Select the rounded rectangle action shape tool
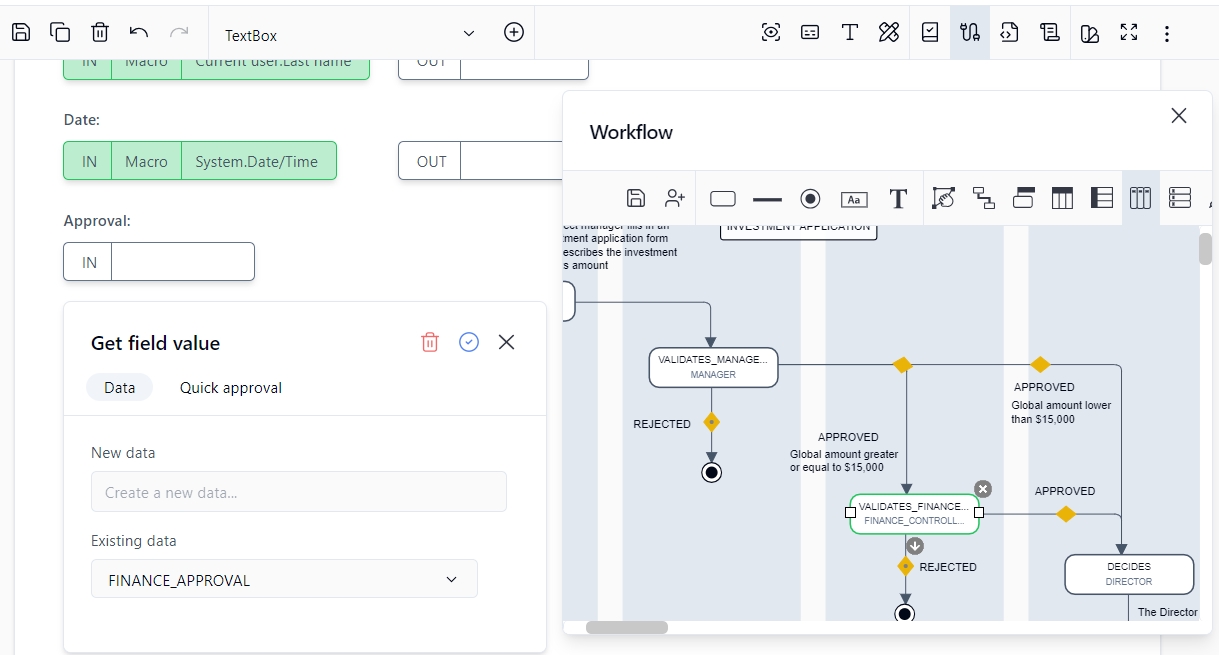This screenshot has width=1219, height=655. (x=722, y=198)
